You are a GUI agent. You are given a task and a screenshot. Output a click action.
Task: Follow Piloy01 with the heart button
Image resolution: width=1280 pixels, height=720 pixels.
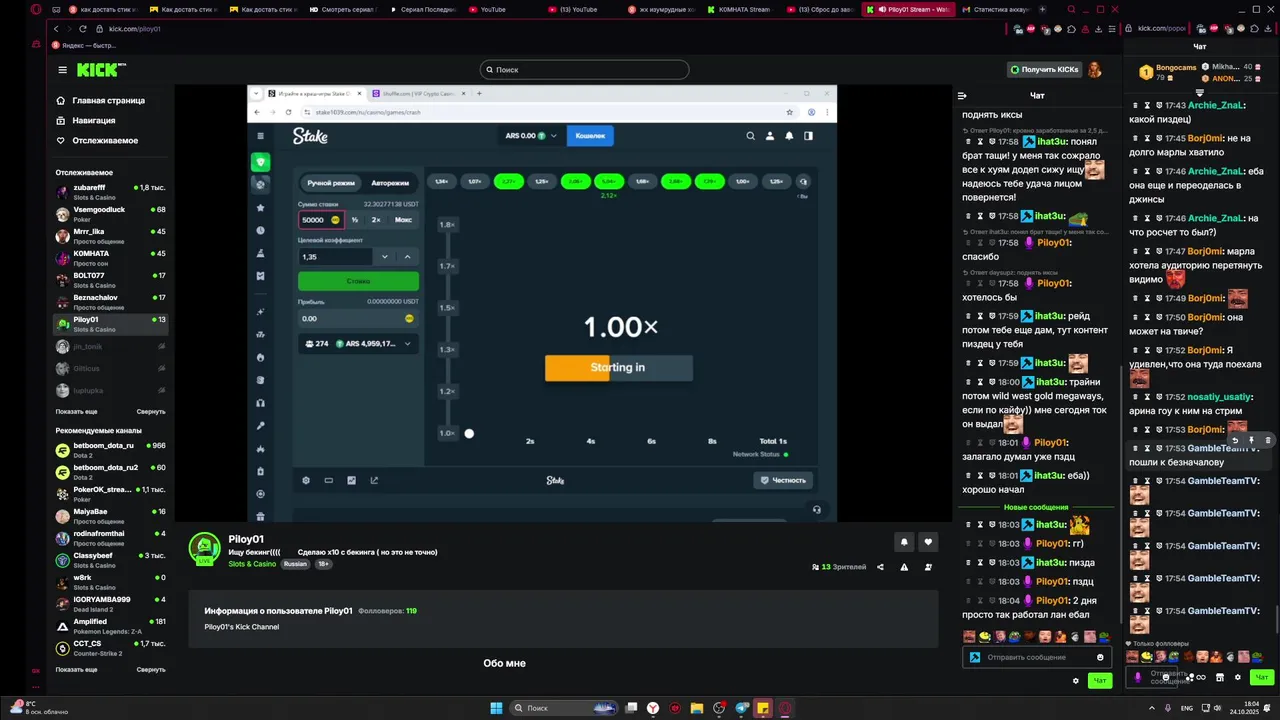coord(928,542)
